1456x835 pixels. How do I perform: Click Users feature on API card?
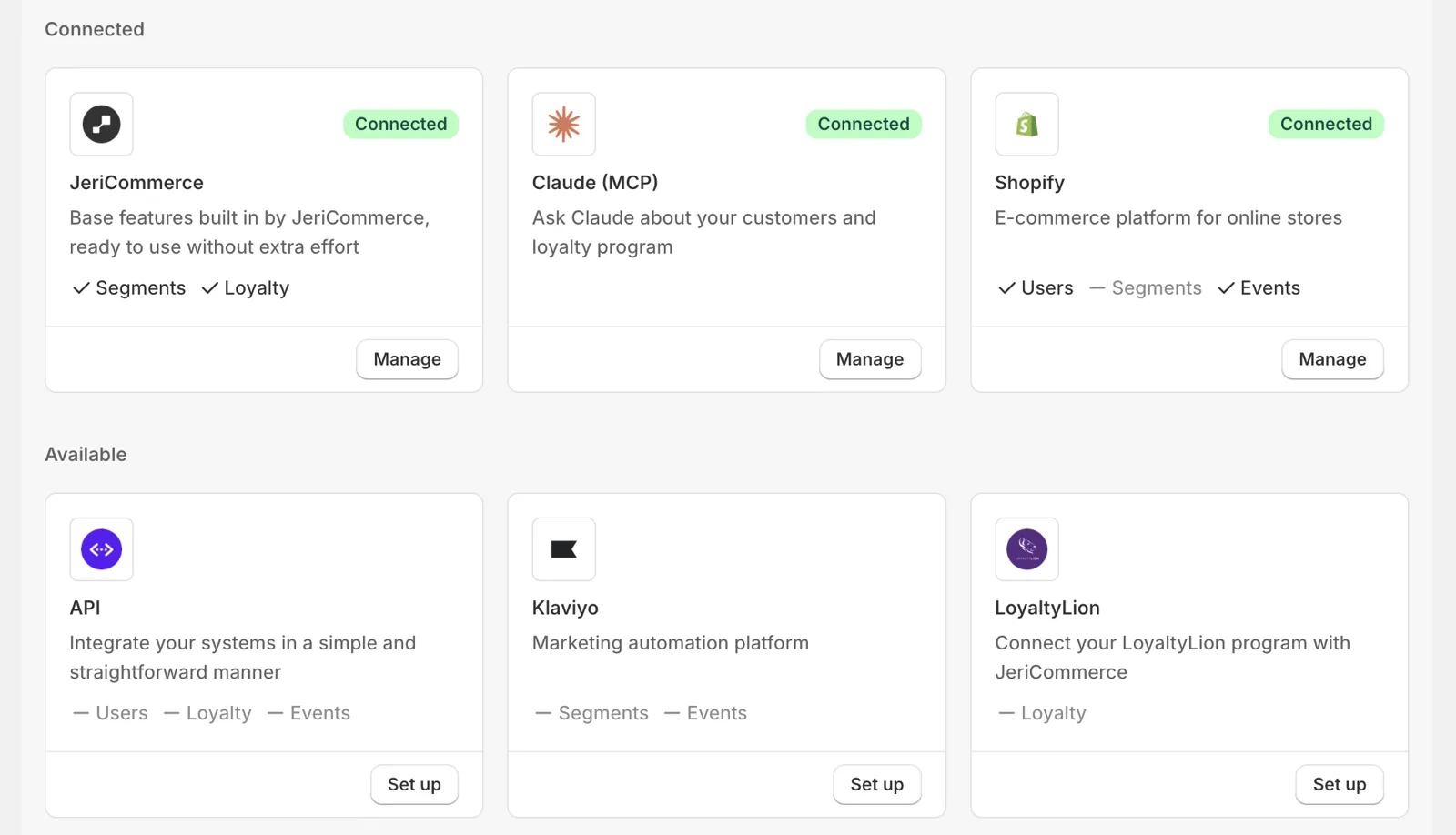110,713
